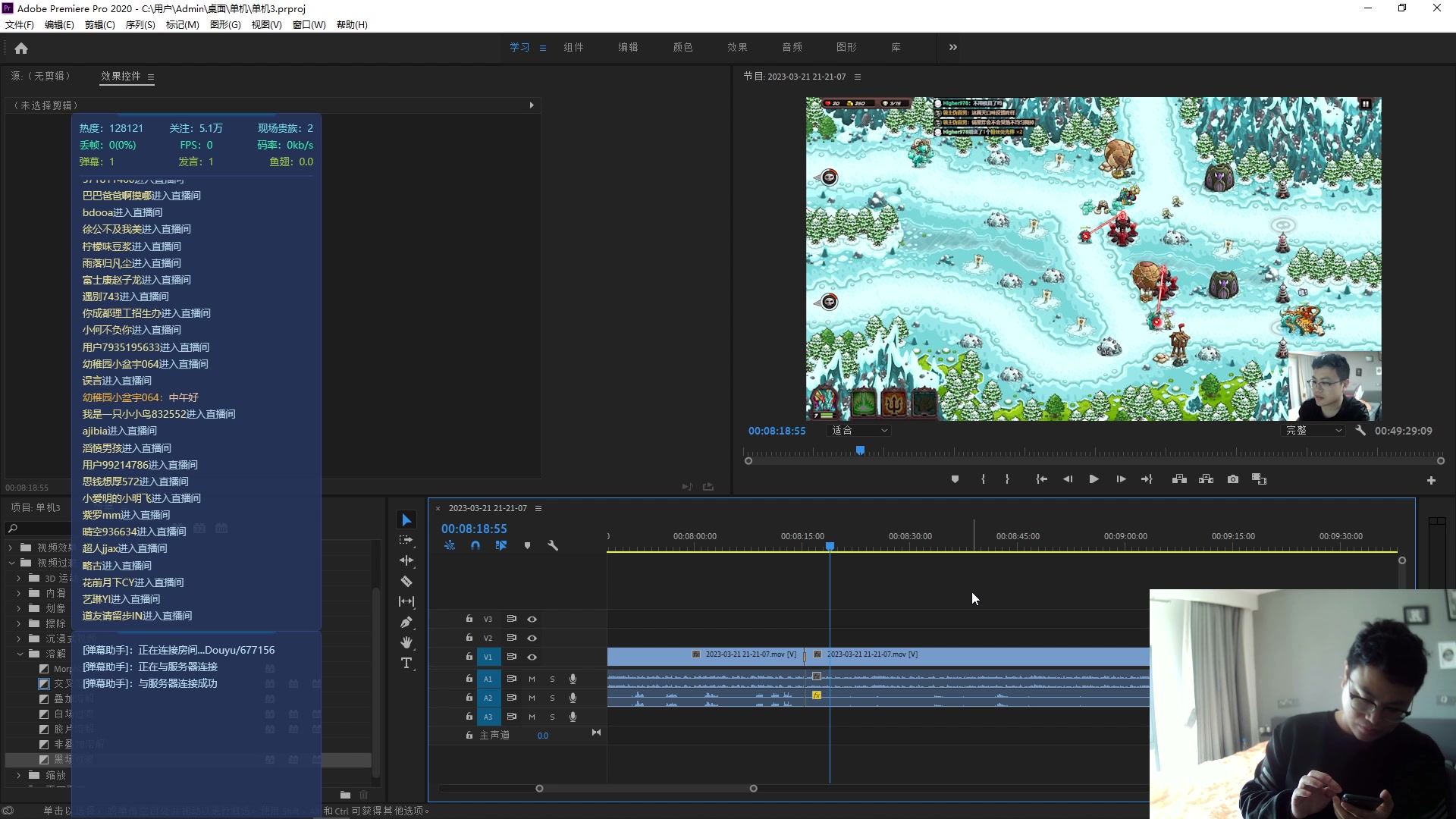The width and height of the screenshot is (1456, 819).
Task: Expand 缩放 folder
Action: click(18, 775)
